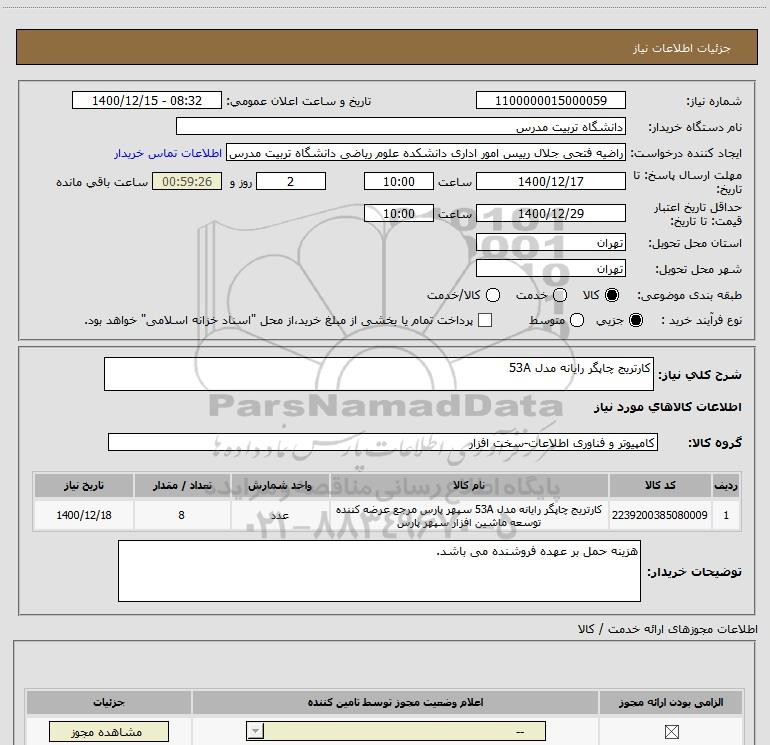Click the گروه کالا field
The height and width of the screenshot is (745, 770).
coord(383,442)
